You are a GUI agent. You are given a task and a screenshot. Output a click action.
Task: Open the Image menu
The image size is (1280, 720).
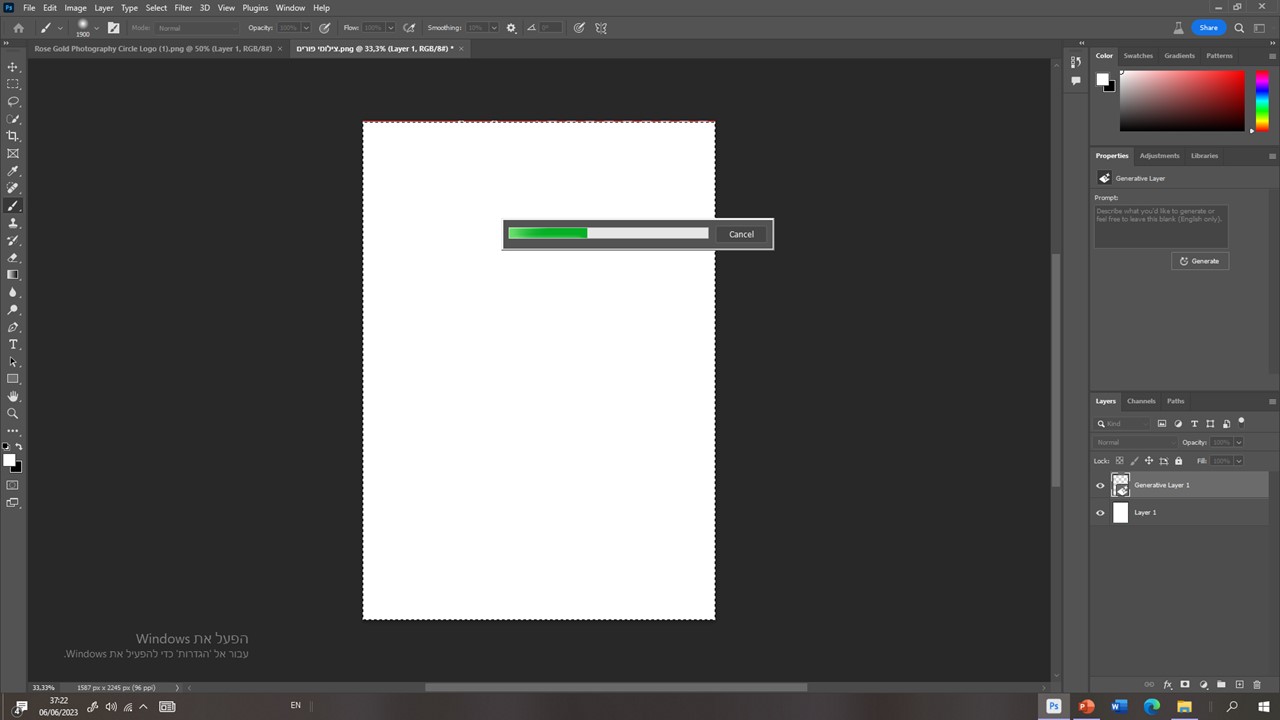(75, 7)
